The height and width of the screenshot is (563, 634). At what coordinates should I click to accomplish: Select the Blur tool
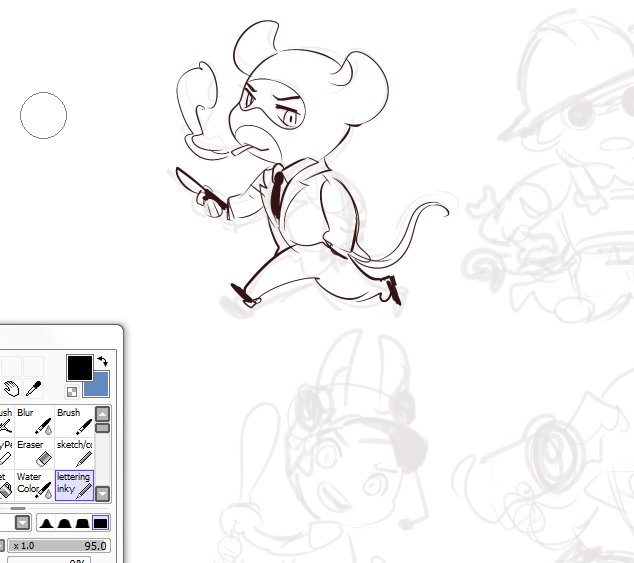[x=34, y=421]
